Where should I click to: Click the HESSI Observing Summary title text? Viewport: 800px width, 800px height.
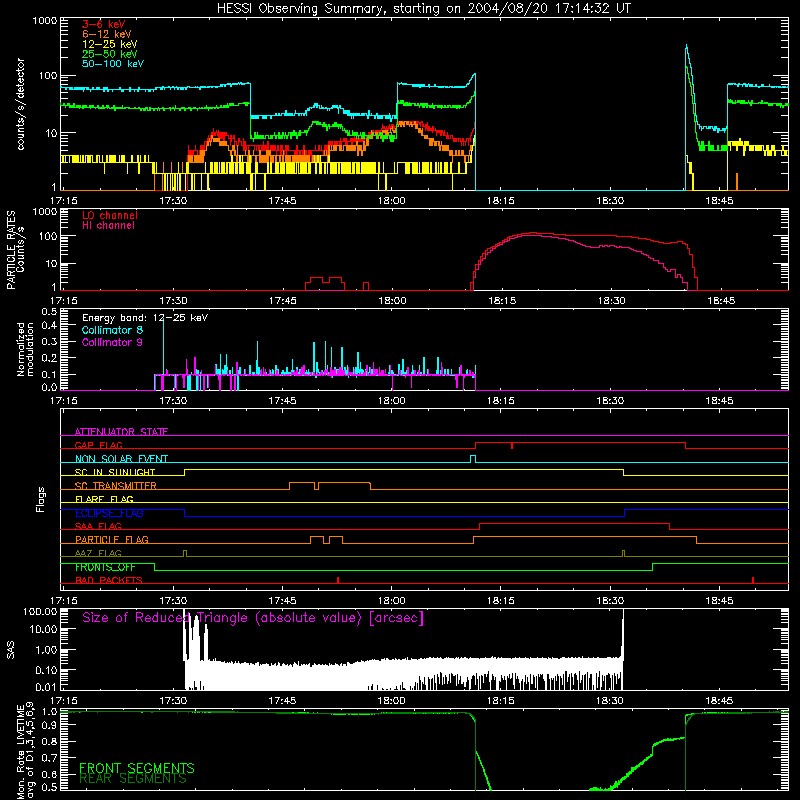pyautogui.click(x=423, y=9)
